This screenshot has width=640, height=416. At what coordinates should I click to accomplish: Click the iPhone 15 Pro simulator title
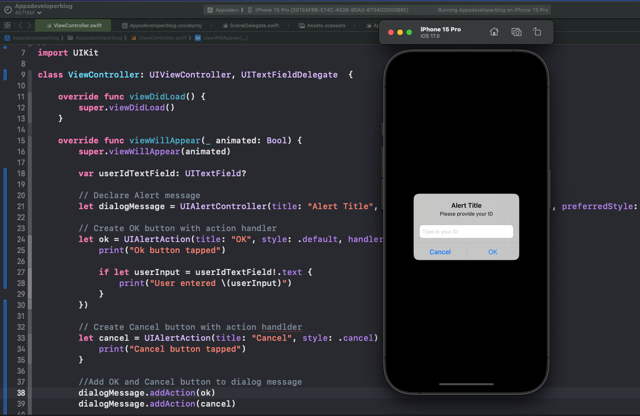click(440, 29)
